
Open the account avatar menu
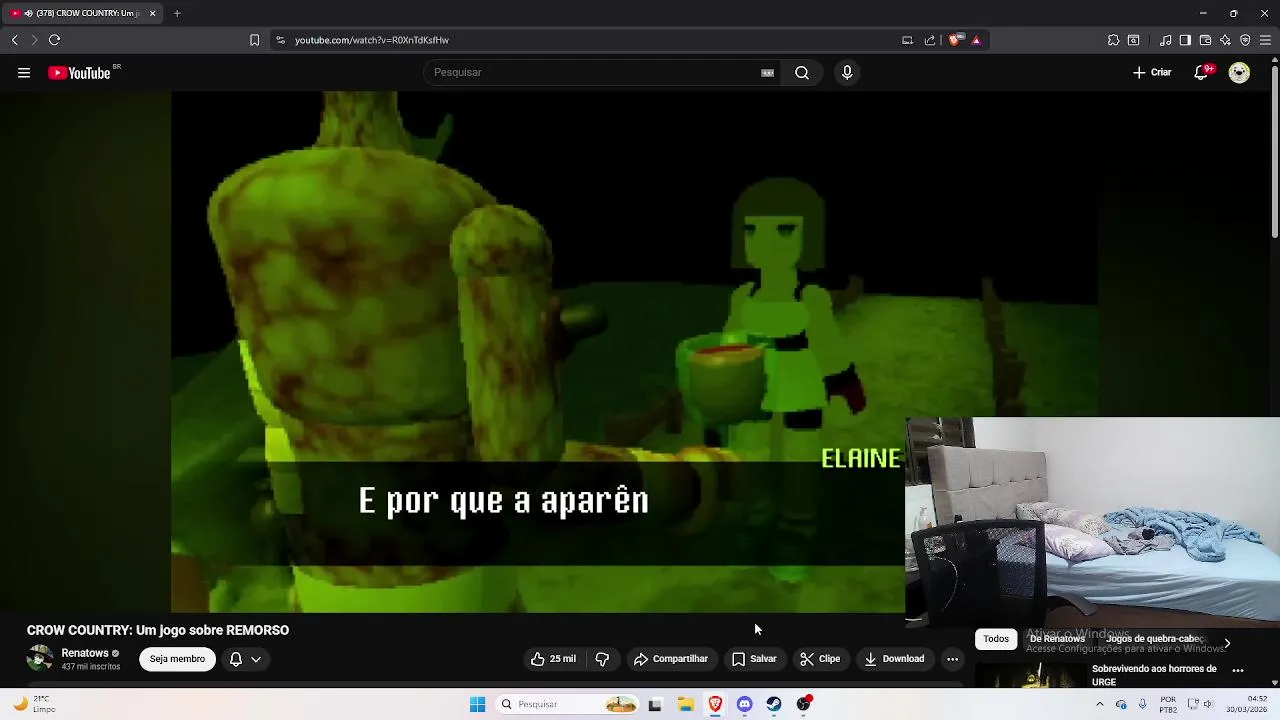pos(1239,72)
